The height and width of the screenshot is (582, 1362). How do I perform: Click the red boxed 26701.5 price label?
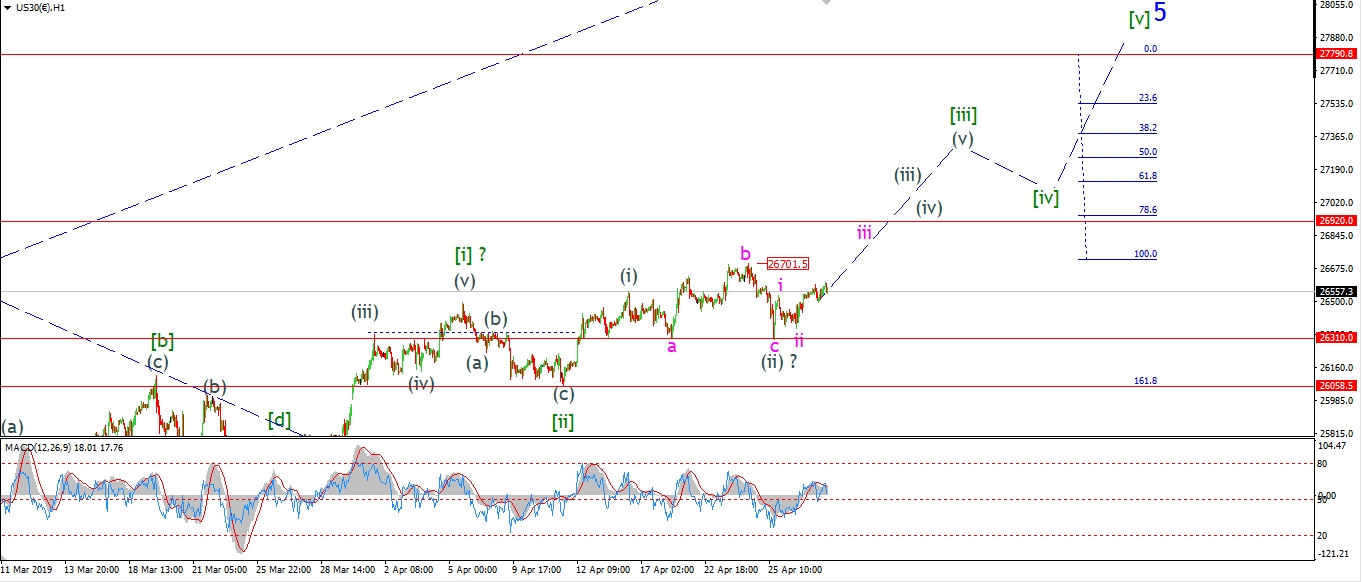tap(788, 264)
